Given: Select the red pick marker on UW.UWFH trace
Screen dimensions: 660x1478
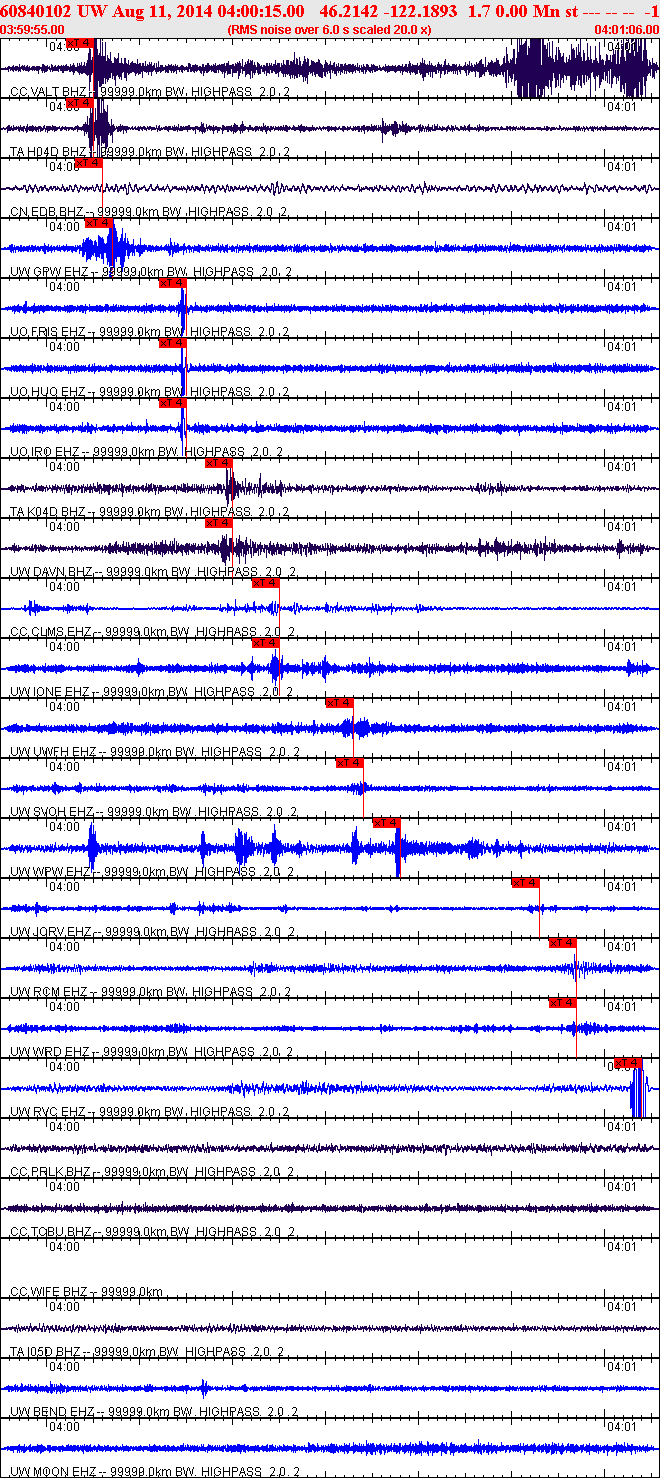Looking at the screenshot, I should [x=339, y=703].
